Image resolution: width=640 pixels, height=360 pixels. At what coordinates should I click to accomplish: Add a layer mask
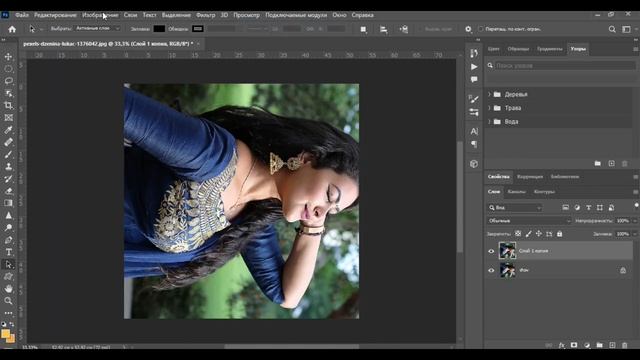tap(574, 345)
